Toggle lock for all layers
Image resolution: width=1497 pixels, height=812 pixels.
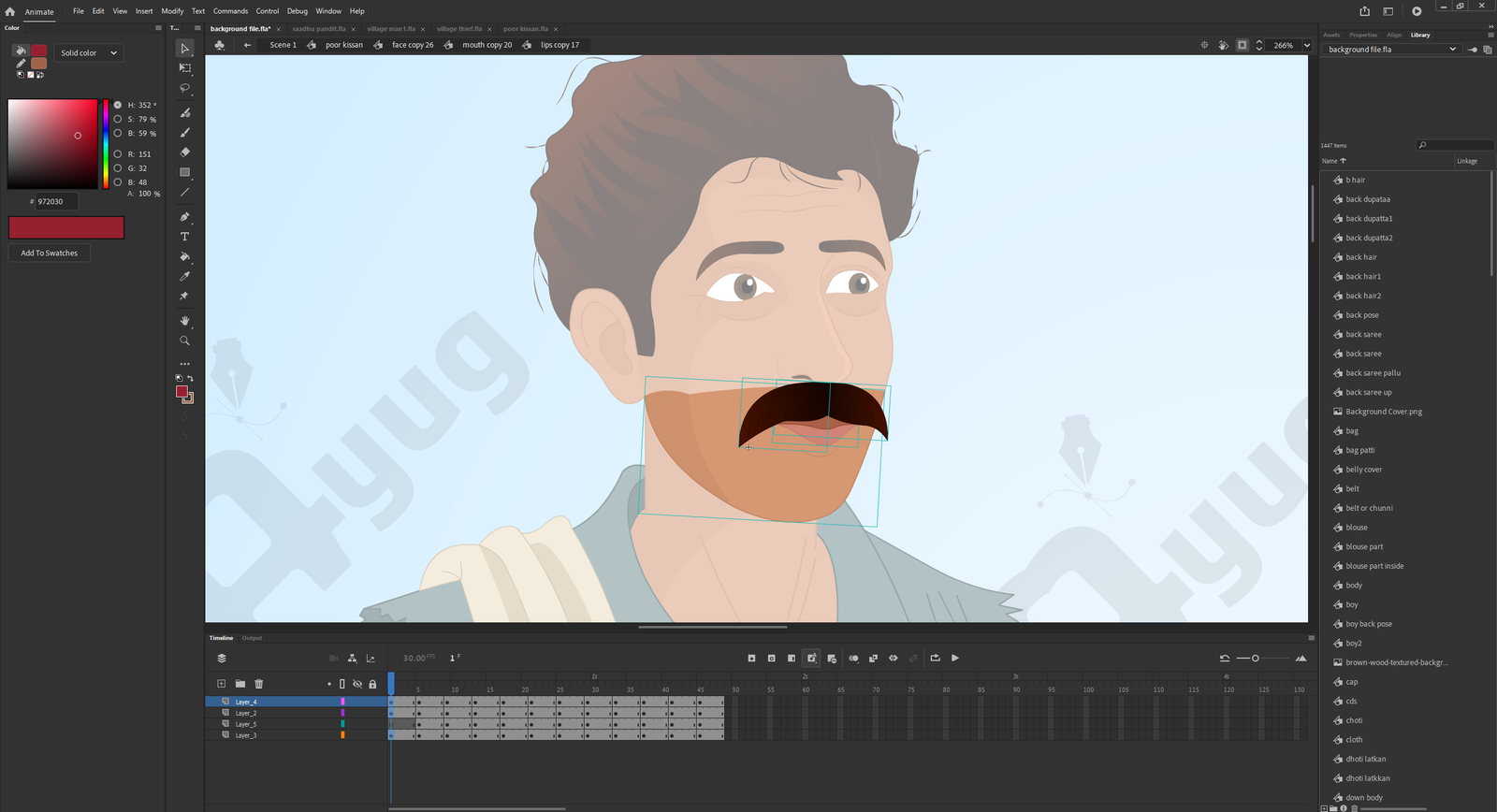[x=372, y=684]
